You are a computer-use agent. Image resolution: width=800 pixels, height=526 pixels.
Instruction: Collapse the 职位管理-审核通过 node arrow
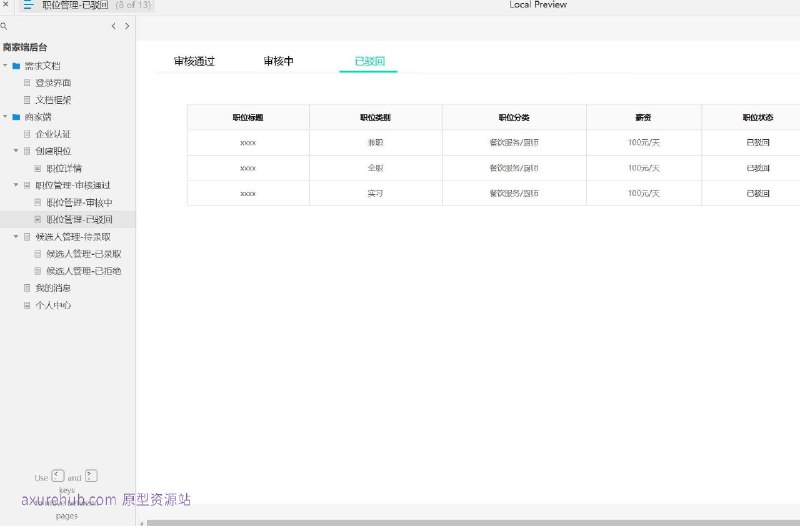[x=16, y=185]
